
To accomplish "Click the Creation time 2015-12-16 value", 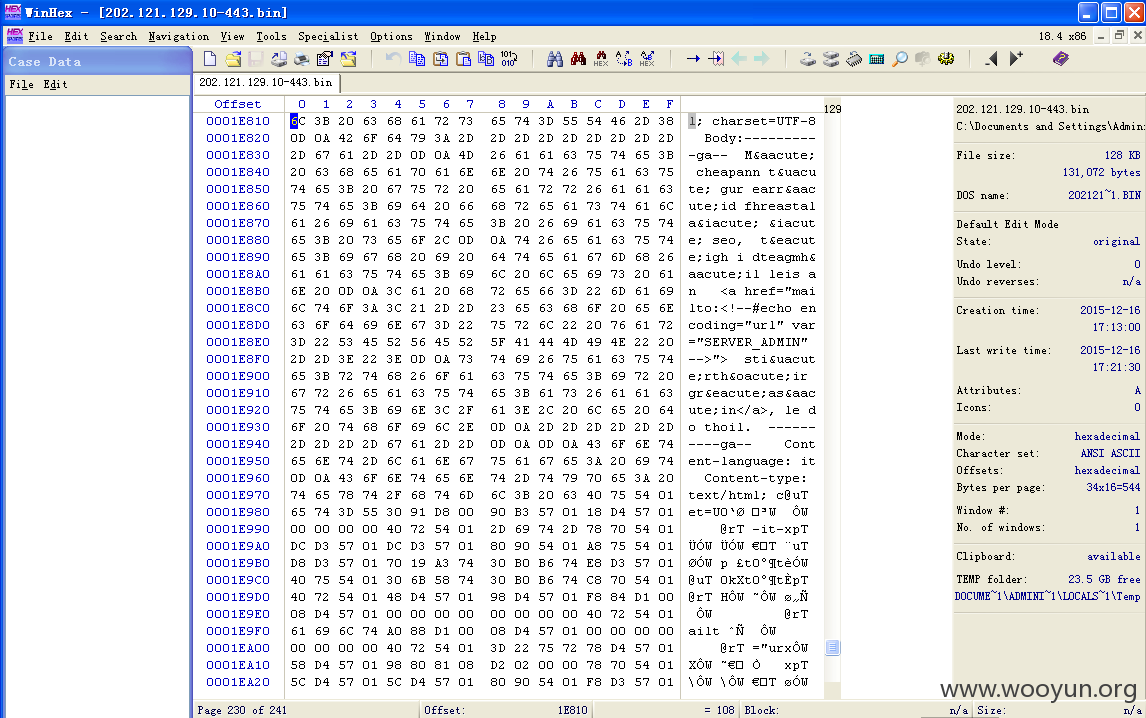I will [x=1109, y=311].
